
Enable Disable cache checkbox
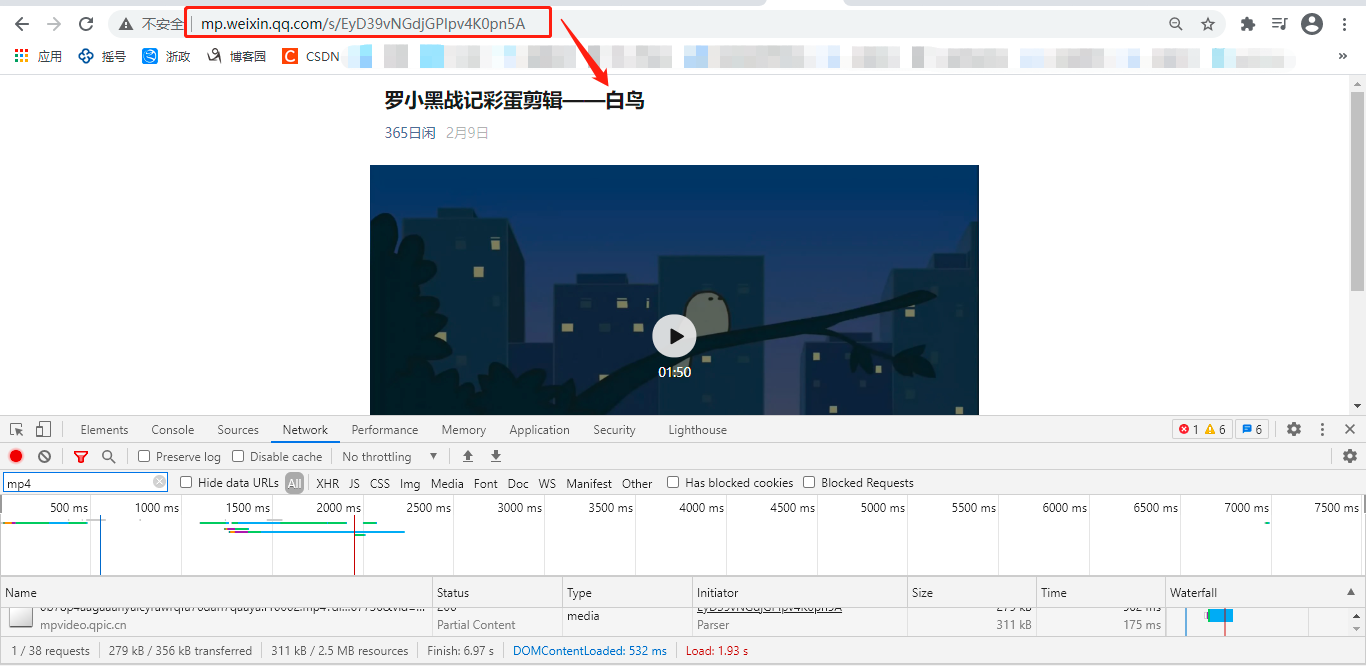[238, 456]
